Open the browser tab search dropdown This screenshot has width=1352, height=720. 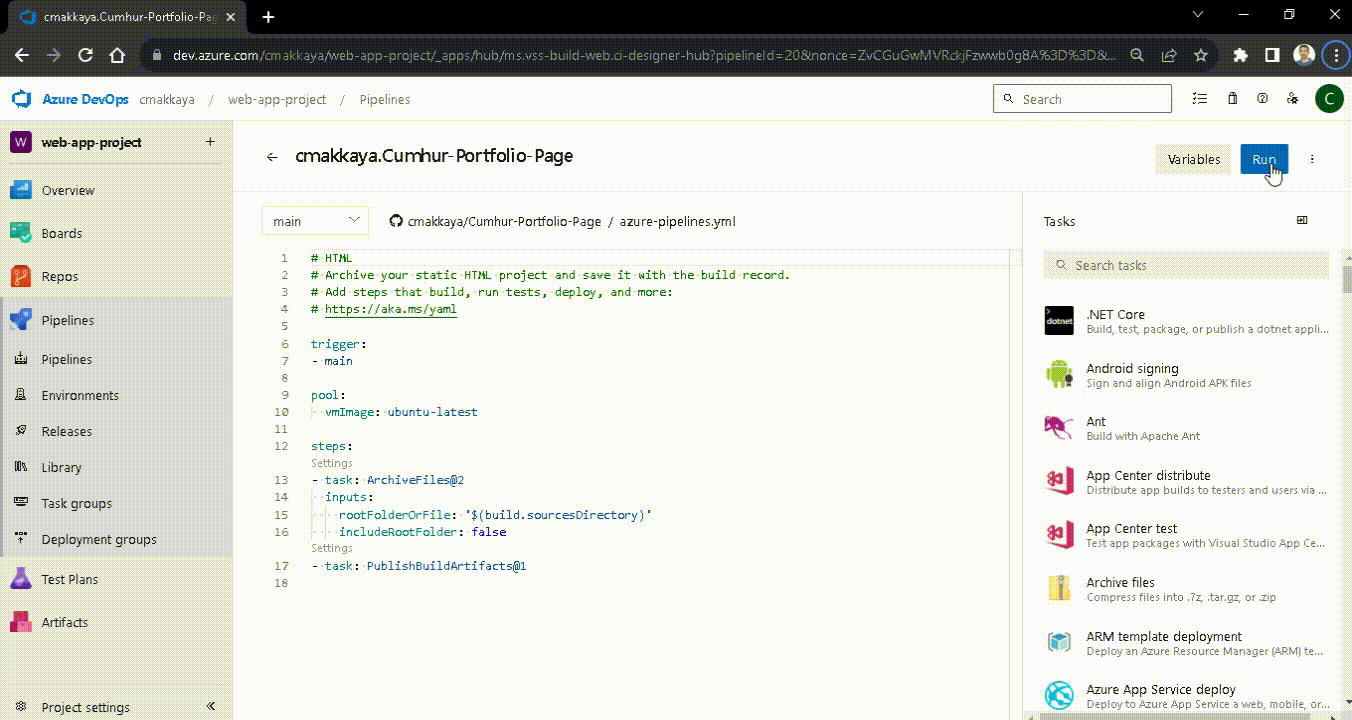coord(1197,15)
